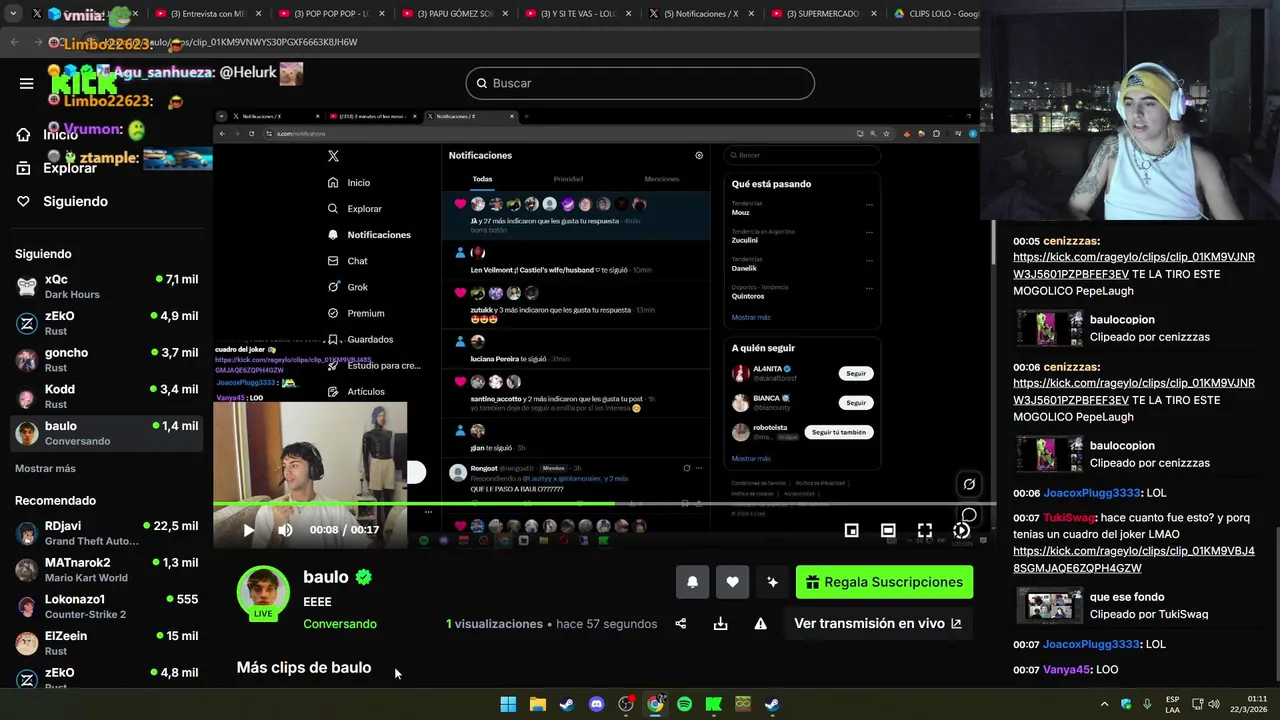This screenshot has width=1280, height=720.
Task: Switch to the Notificaciones / X browser tab
Action: (702, 14)
